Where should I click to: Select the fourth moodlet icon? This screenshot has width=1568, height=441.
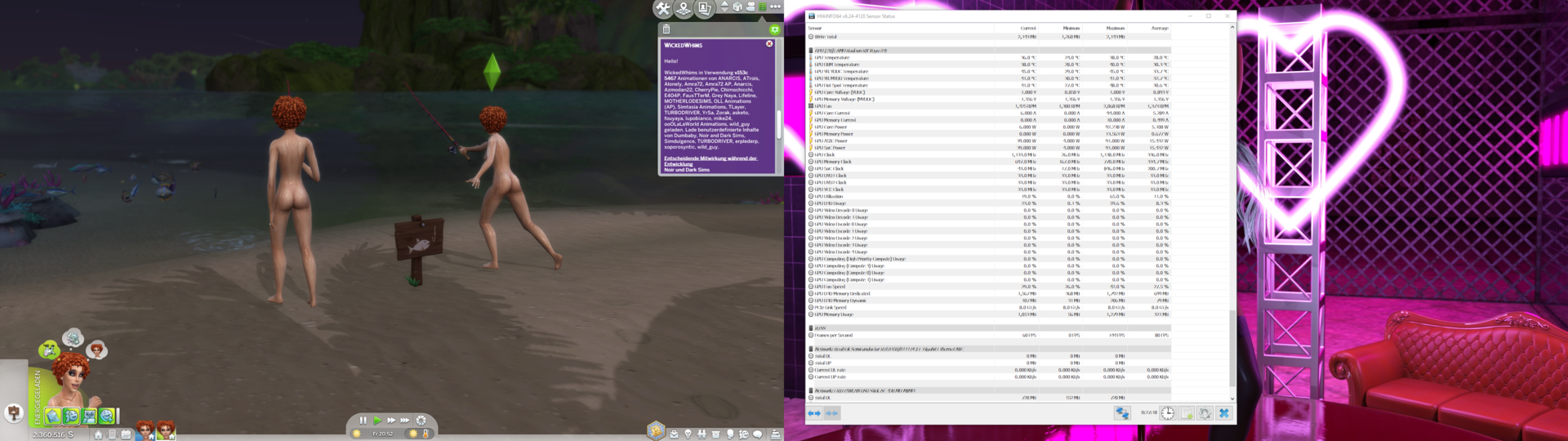pyautogui.click(x=107, y=416)
